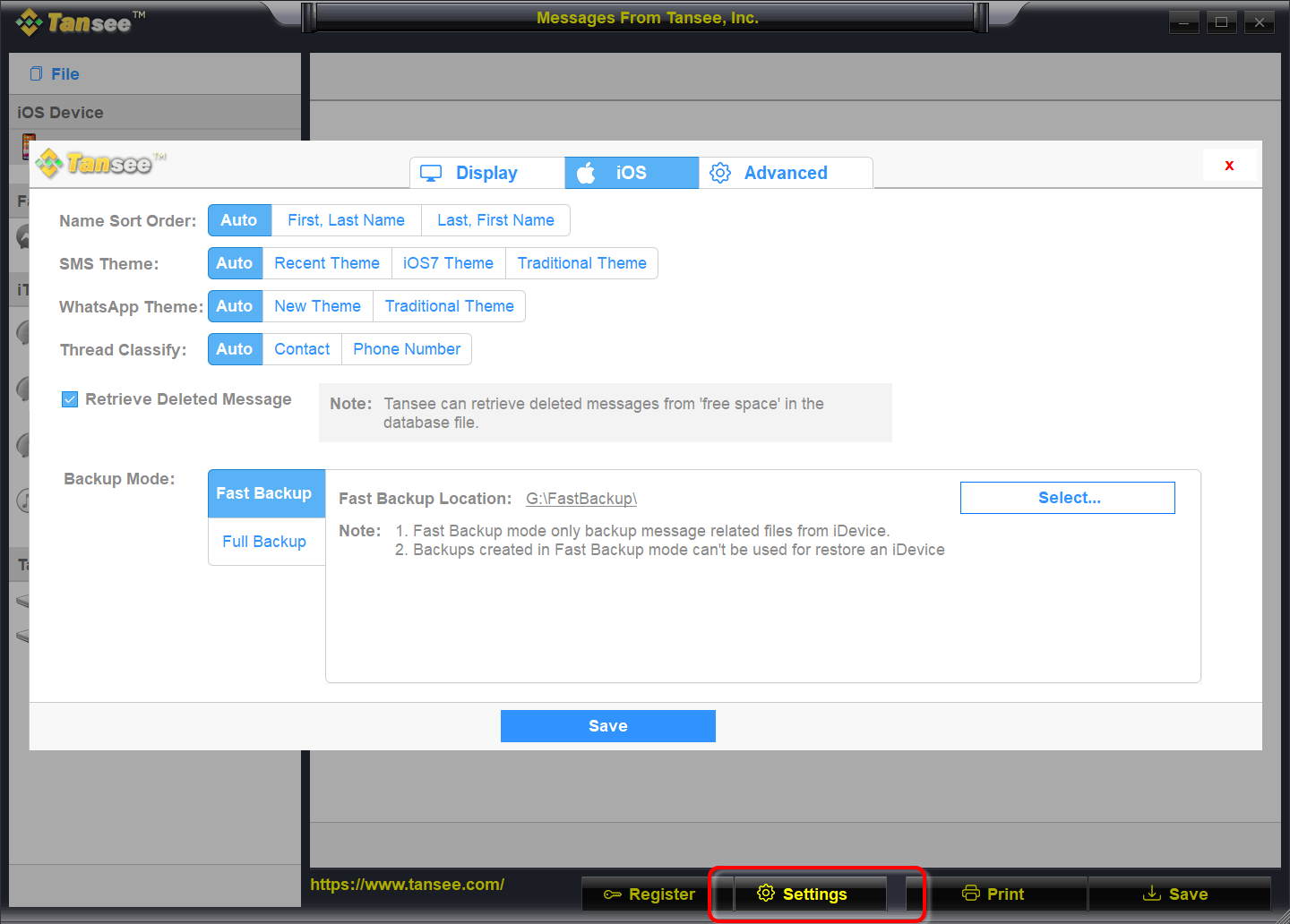Click the File document icon
The height and width of the screenshot is (924, 1290).
tap(37, 73)
